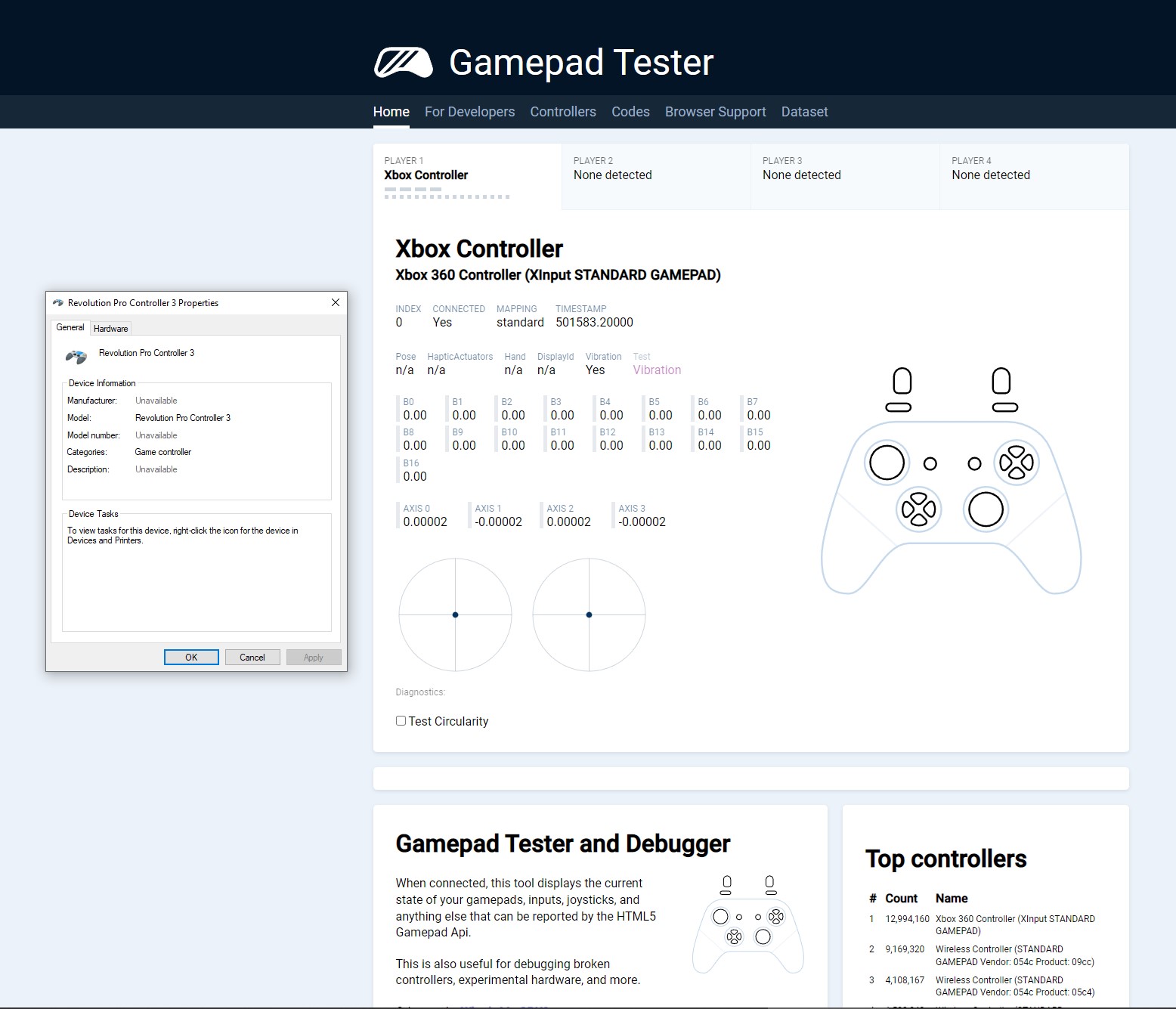Select the Player 1 Xbox Controller tab
The height and width of the screenshot is (1009, 1176).
[x=467, y=177]
